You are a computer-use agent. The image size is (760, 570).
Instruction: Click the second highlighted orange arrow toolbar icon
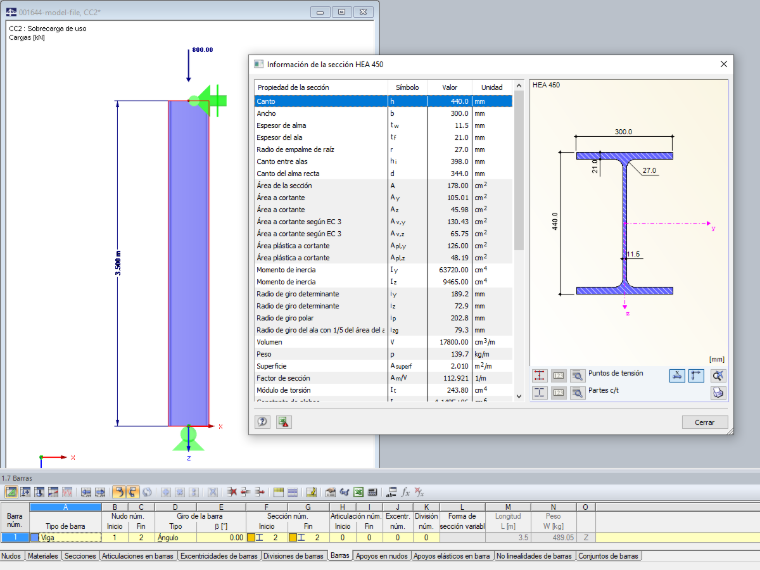click(132, 492)
